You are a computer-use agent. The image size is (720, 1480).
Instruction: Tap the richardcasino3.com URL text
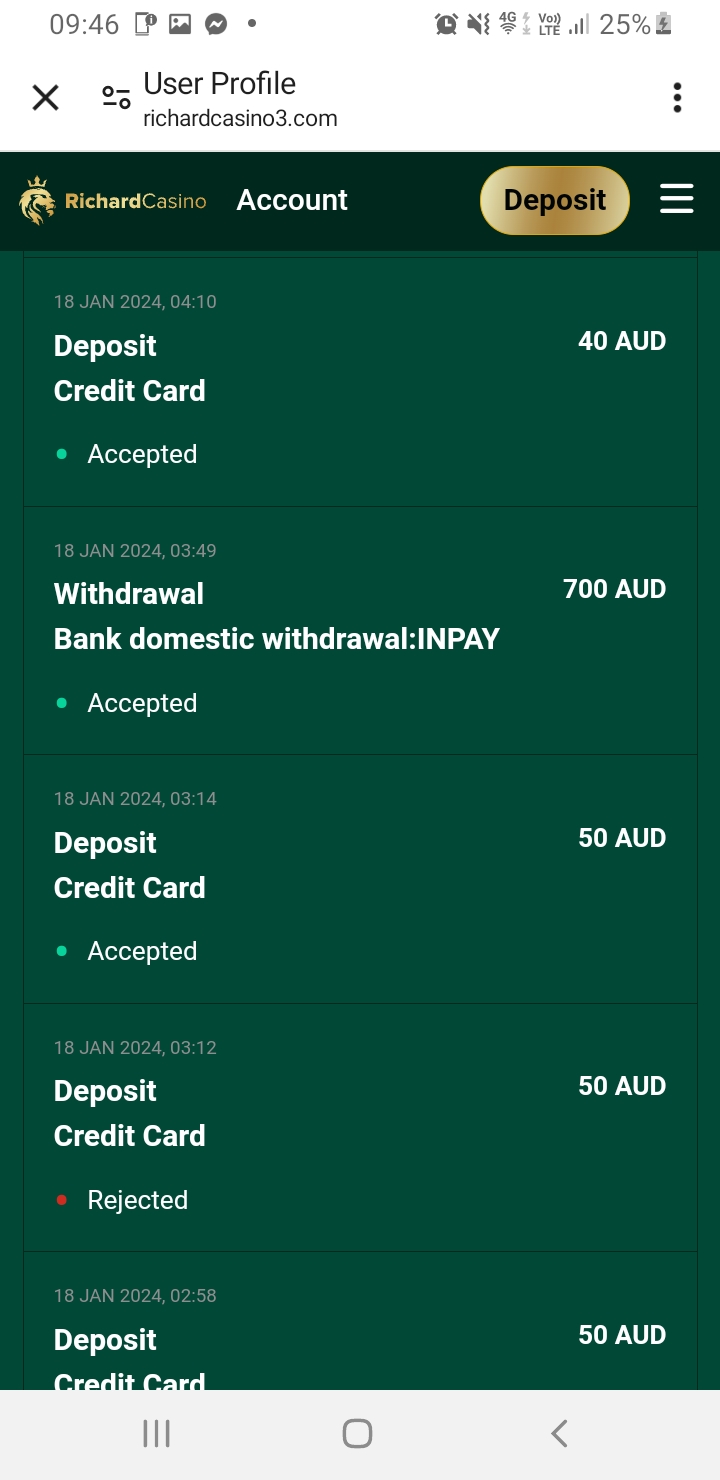[240, 119]
